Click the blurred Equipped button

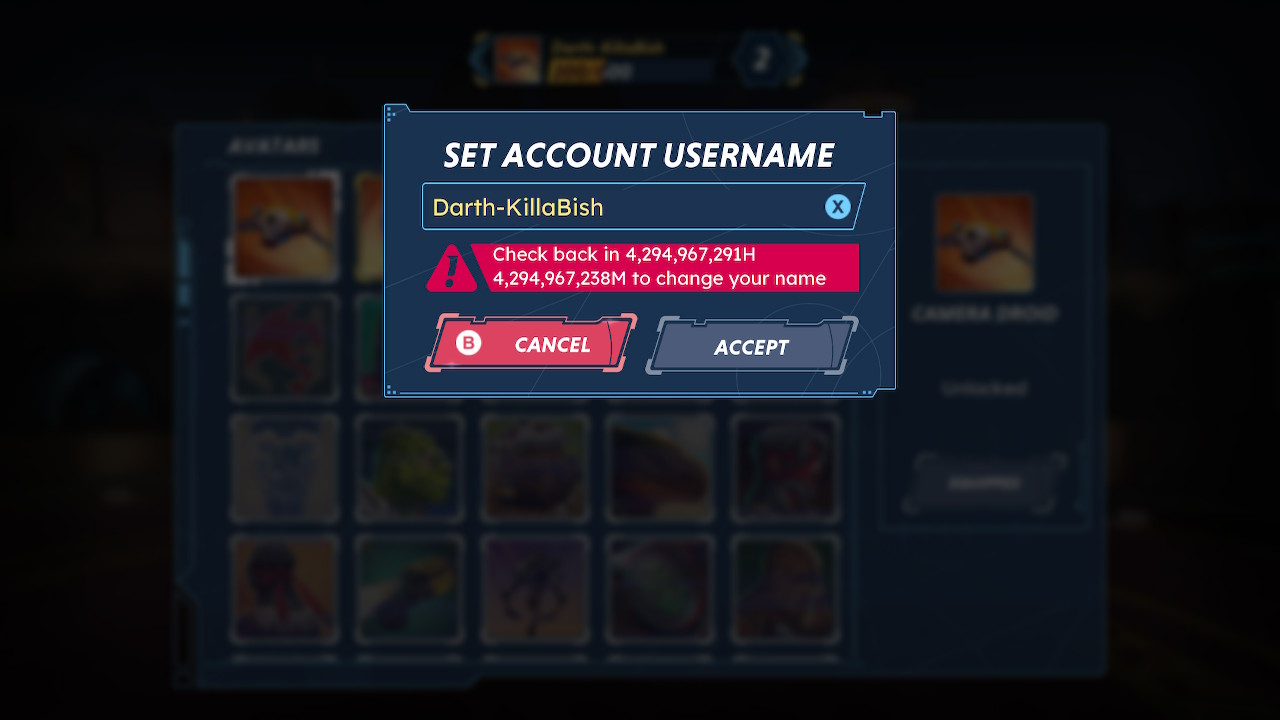(984, 483)
